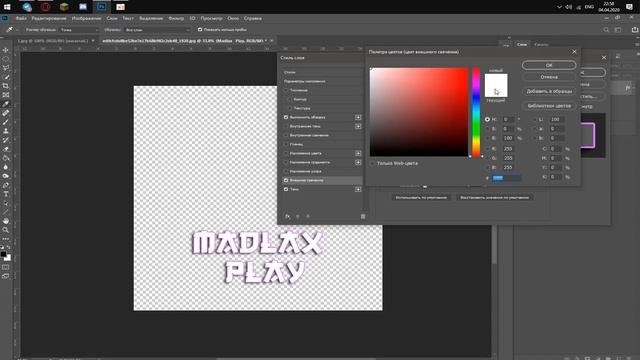Enable Внутреннее свечение (Inner Glow) effect
This screenshot has width=640, height=360.
[x=286, y=135]
